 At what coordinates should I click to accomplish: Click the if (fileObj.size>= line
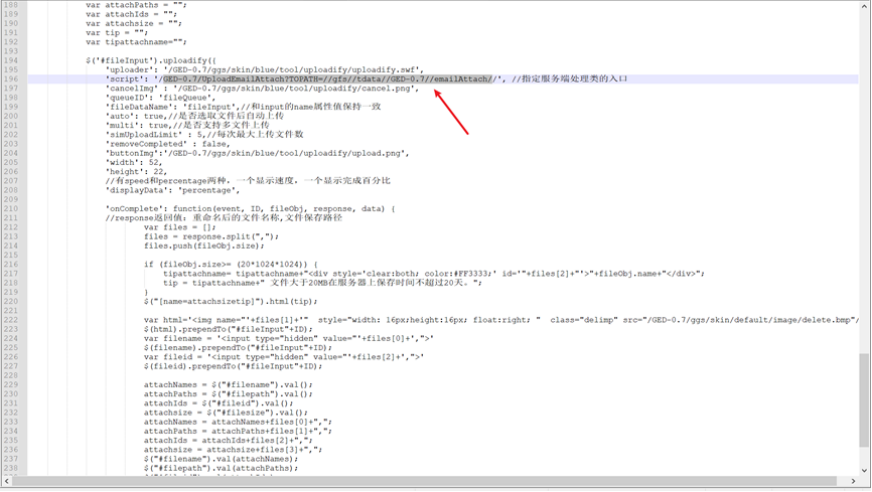(231, 264)
